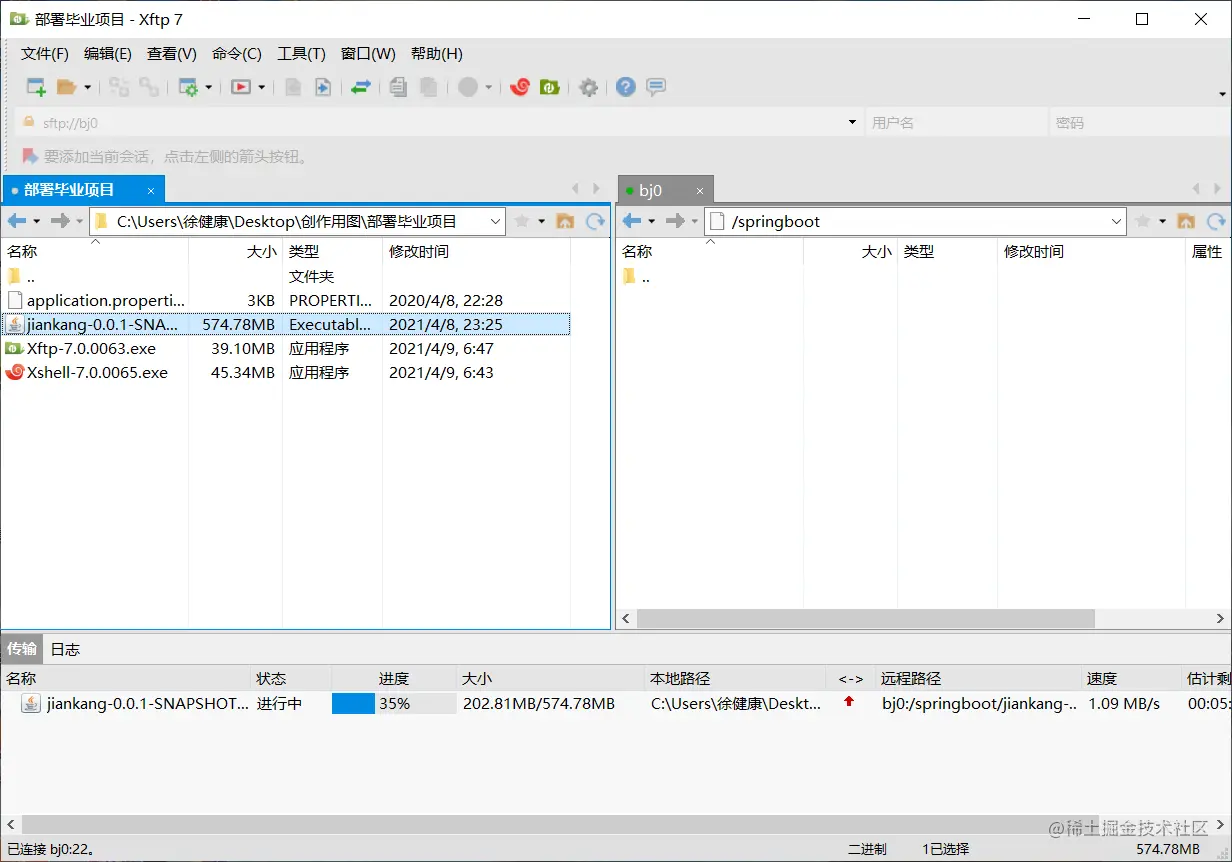1232x862 pixels.
Task: Sort local files by 修改时间 column
Action: pos(476,251)
